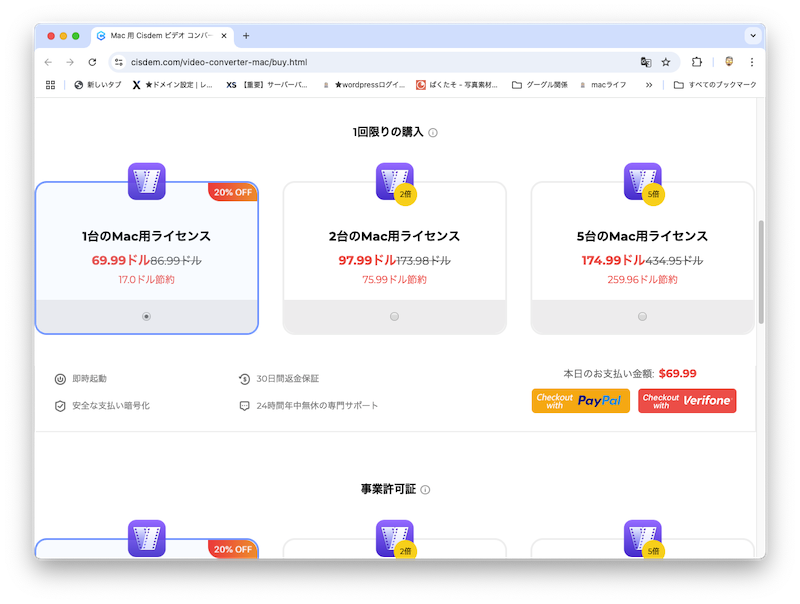Go back using the browser back arrow
Viewport: 800px width, 604px height.
(48, 62)
